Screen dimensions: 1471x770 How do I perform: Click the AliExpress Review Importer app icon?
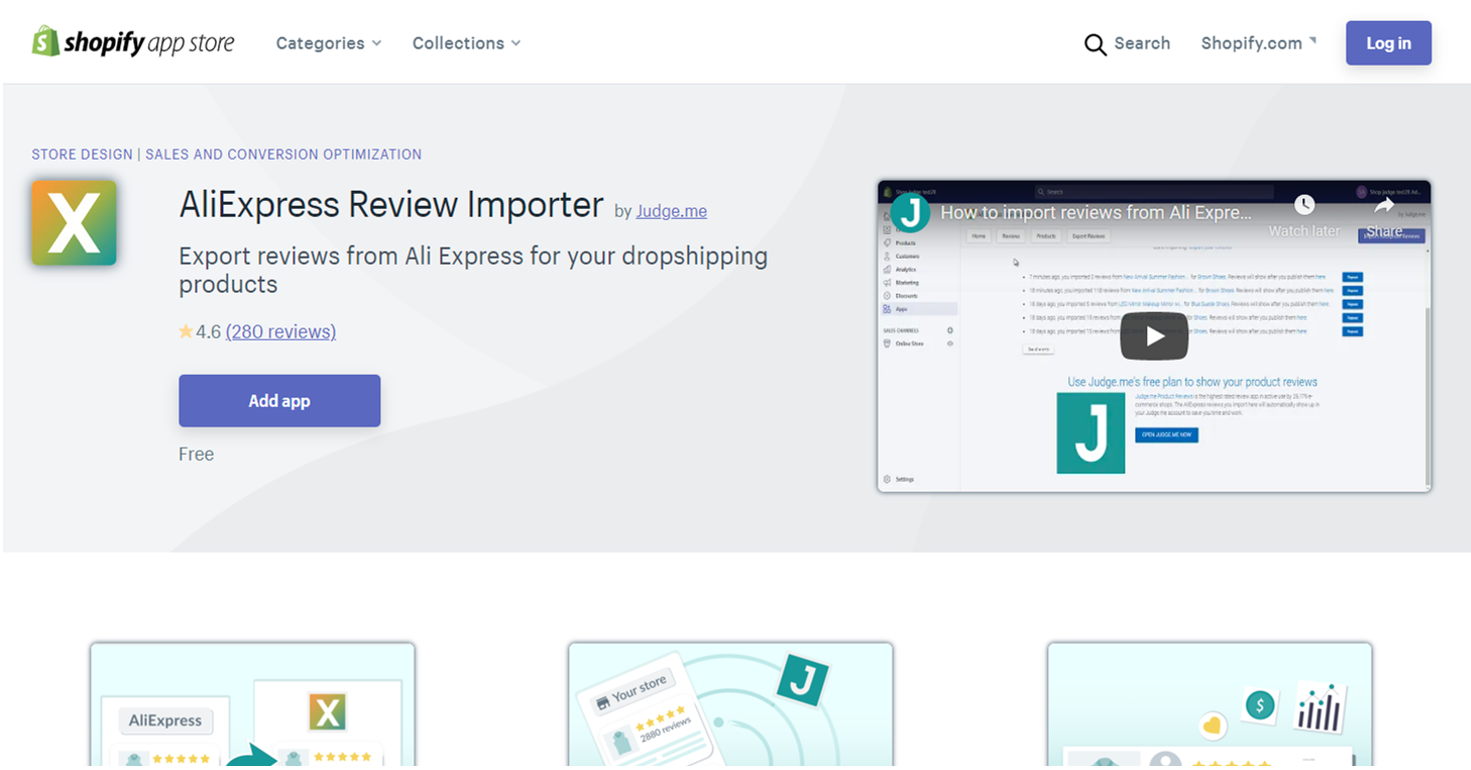[x=74, y=223]
